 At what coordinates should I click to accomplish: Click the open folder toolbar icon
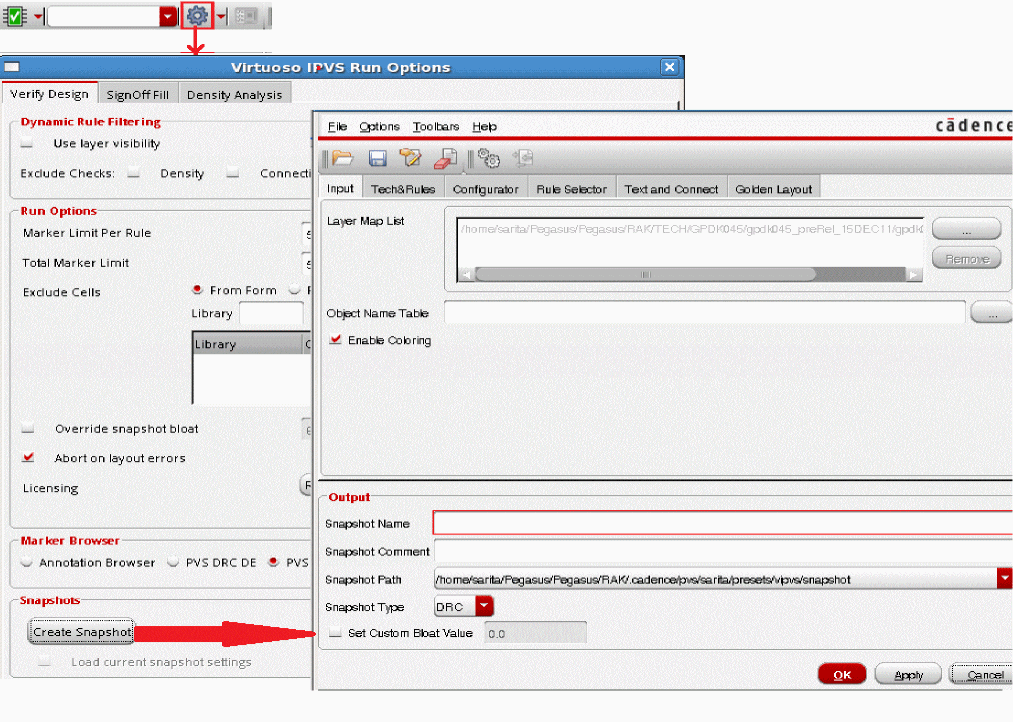coord(343,158)
